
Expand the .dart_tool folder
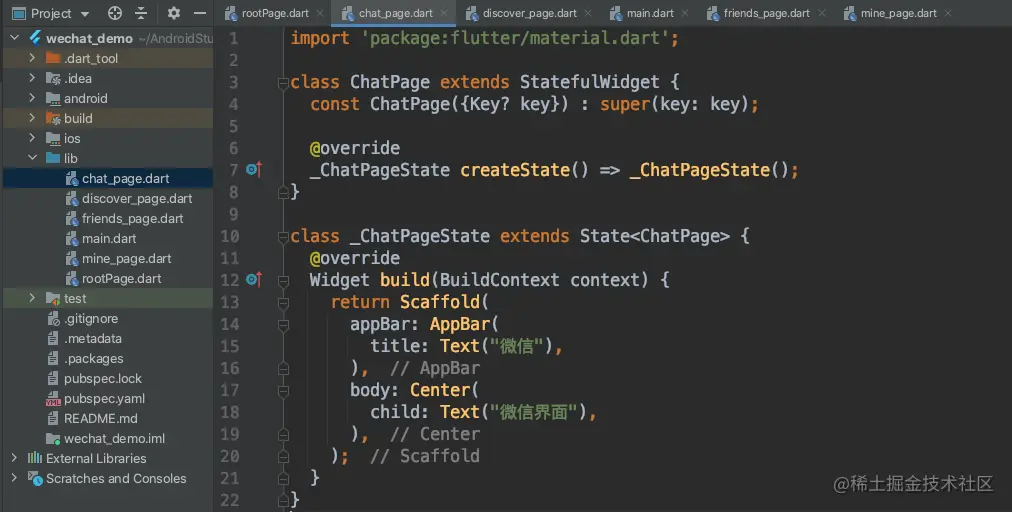32,58
